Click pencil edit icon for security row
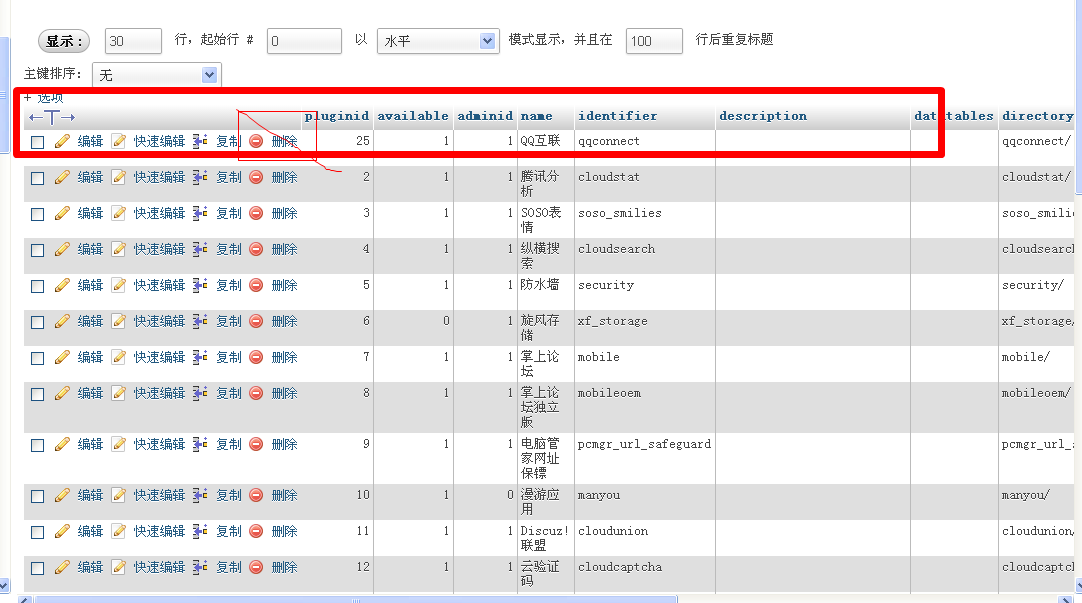 tap(62, 285)
